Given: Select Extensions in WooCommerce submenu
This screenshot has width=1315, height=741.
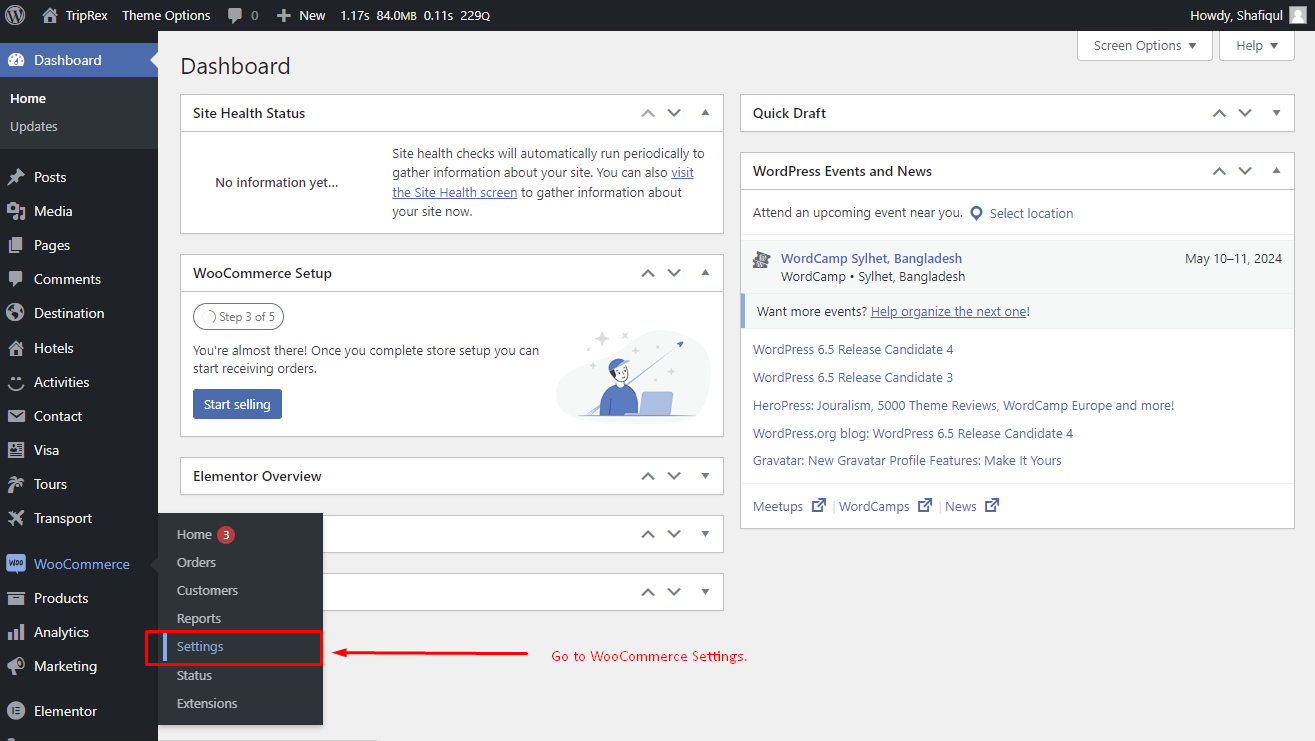Looking at the screenshot, I should pos(207,703).
